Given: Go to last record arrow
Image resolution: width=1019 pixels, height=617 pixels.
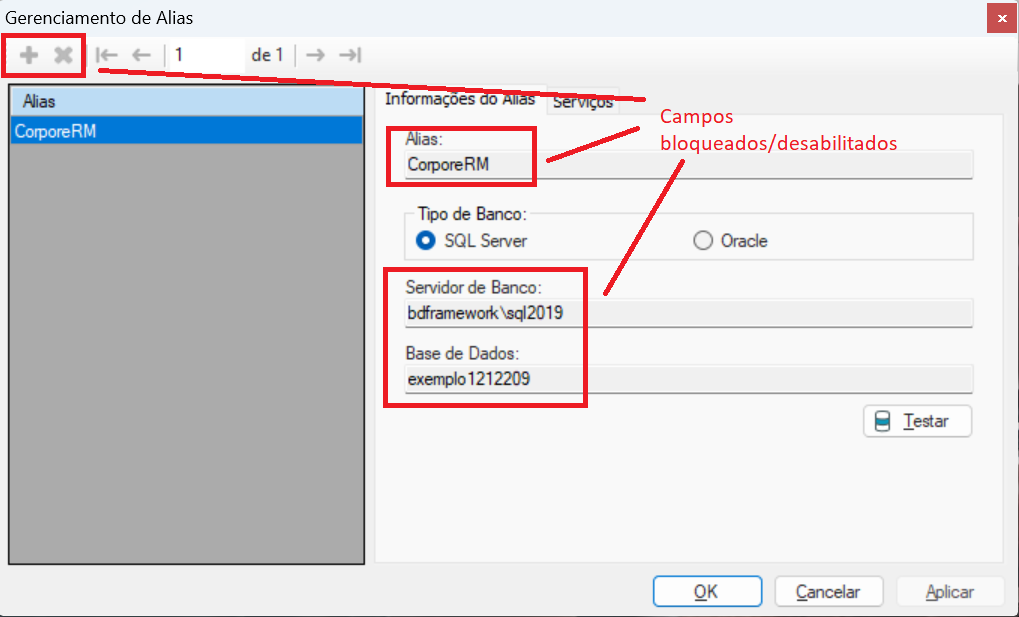Looking at the screenshot, I should pos(350,55).
